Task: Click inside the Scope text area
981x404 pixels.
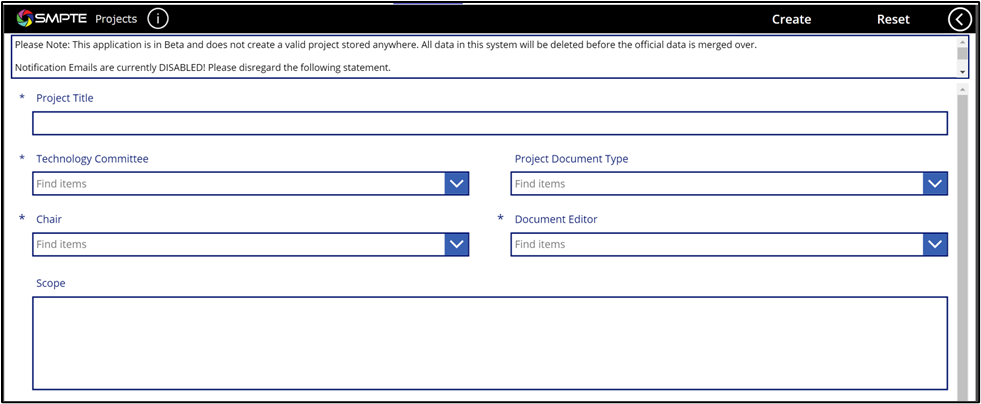Action: [x=489, y=342]
